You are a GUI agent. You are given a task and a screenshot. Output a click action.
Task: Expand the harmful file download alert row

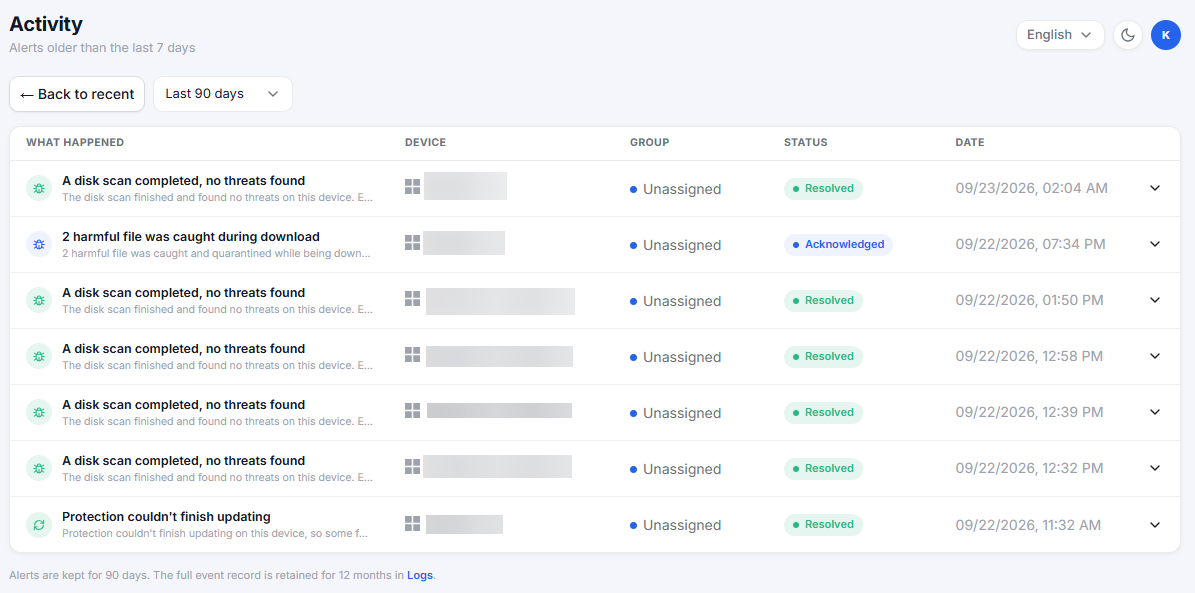click(x=1155, y=244)
